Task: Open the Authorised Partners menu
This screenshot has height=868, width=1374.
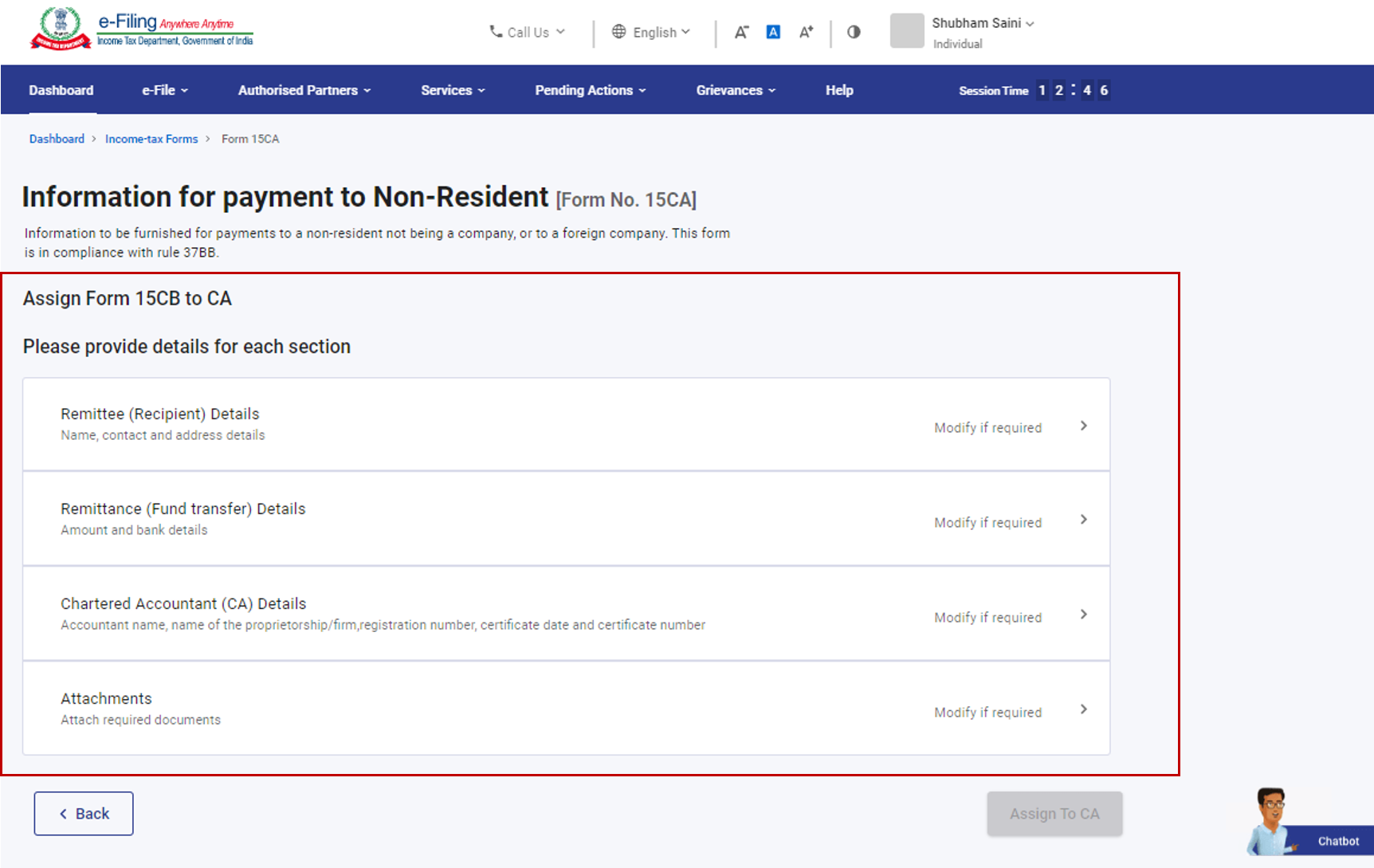Action: [x=304, y=90]
